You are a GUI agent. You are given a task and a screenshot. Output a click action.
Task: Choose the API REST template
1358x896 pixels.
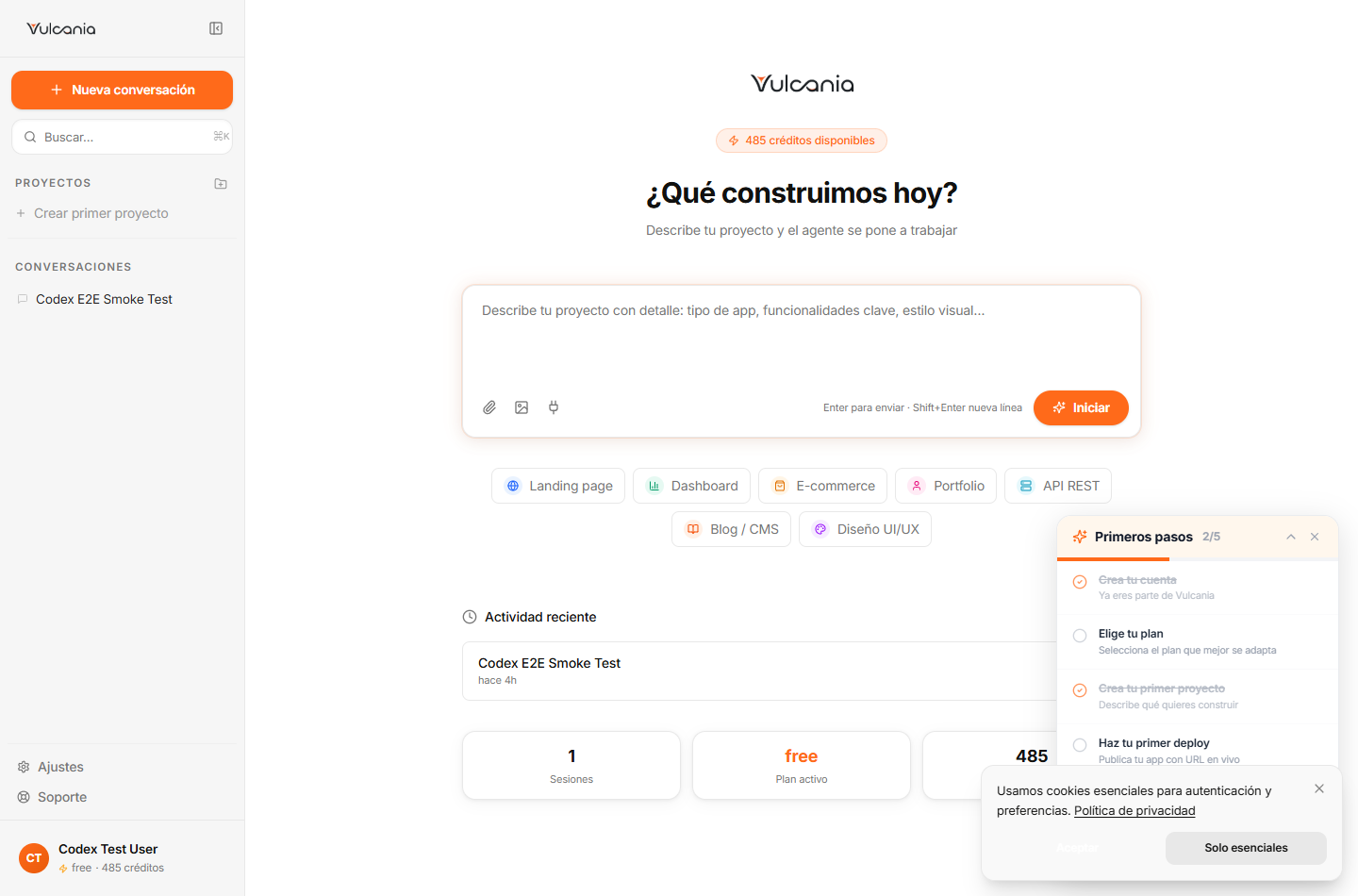click(x=1058, y=486)
